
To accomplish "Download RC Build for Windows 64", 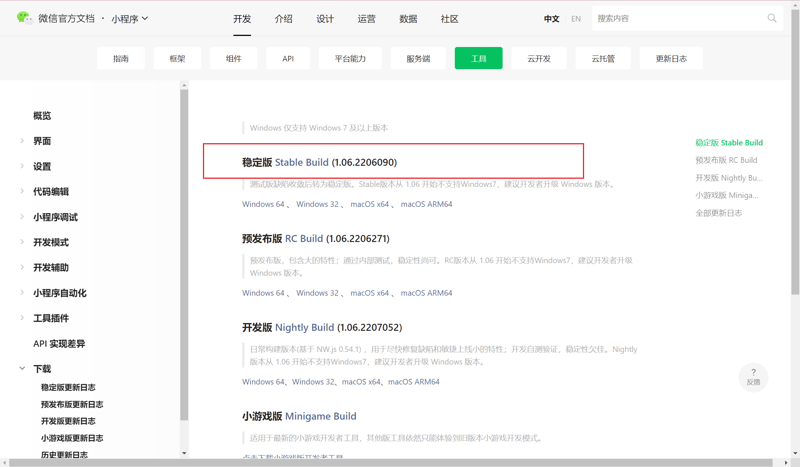I will coord(263,293).
